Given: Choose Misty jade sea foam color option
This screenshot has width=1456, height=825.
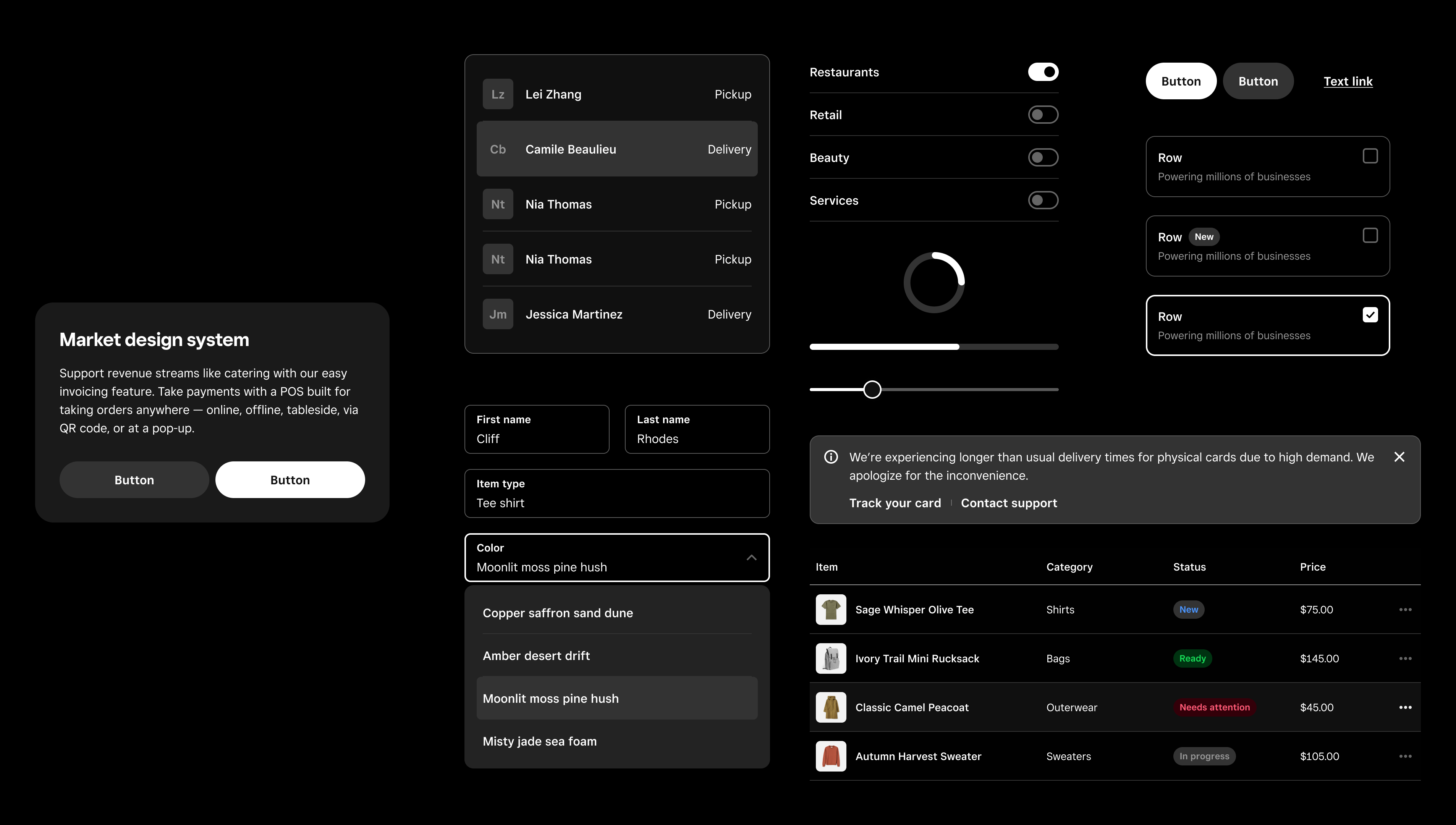Looking at the screenshot, I should (x=539, y=741).
